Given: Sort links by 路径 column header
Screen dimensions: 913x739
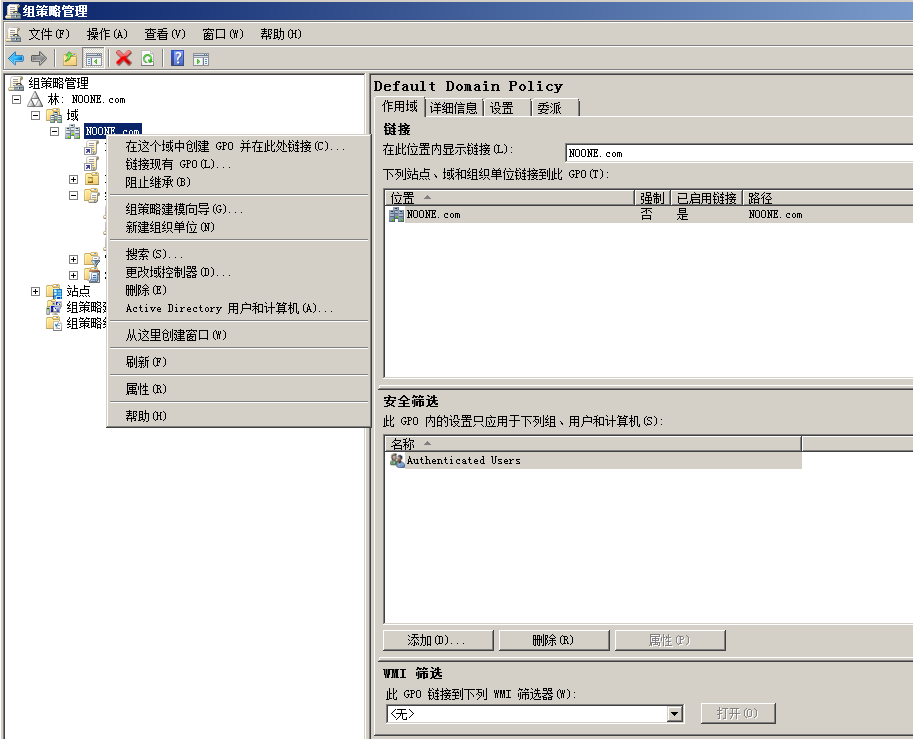Looking at the screenshot, I should point(828,198).
